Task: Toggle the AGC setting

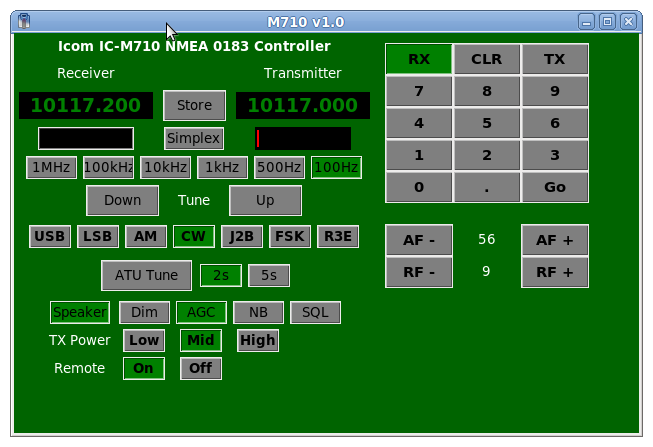Action: [x=201, y=312]
